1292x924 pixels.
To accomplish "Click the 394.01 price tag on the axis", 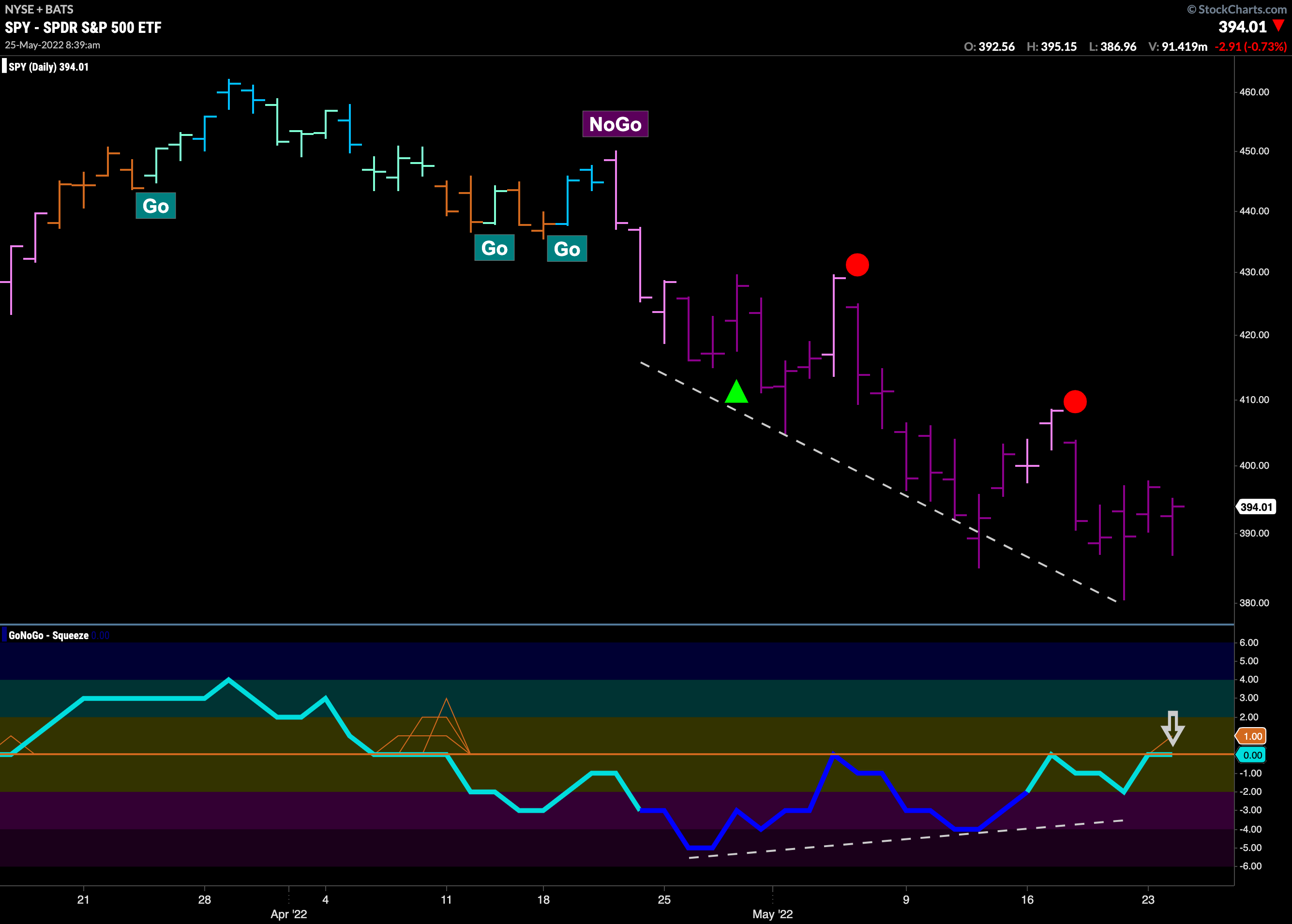I will (1256, 507).
